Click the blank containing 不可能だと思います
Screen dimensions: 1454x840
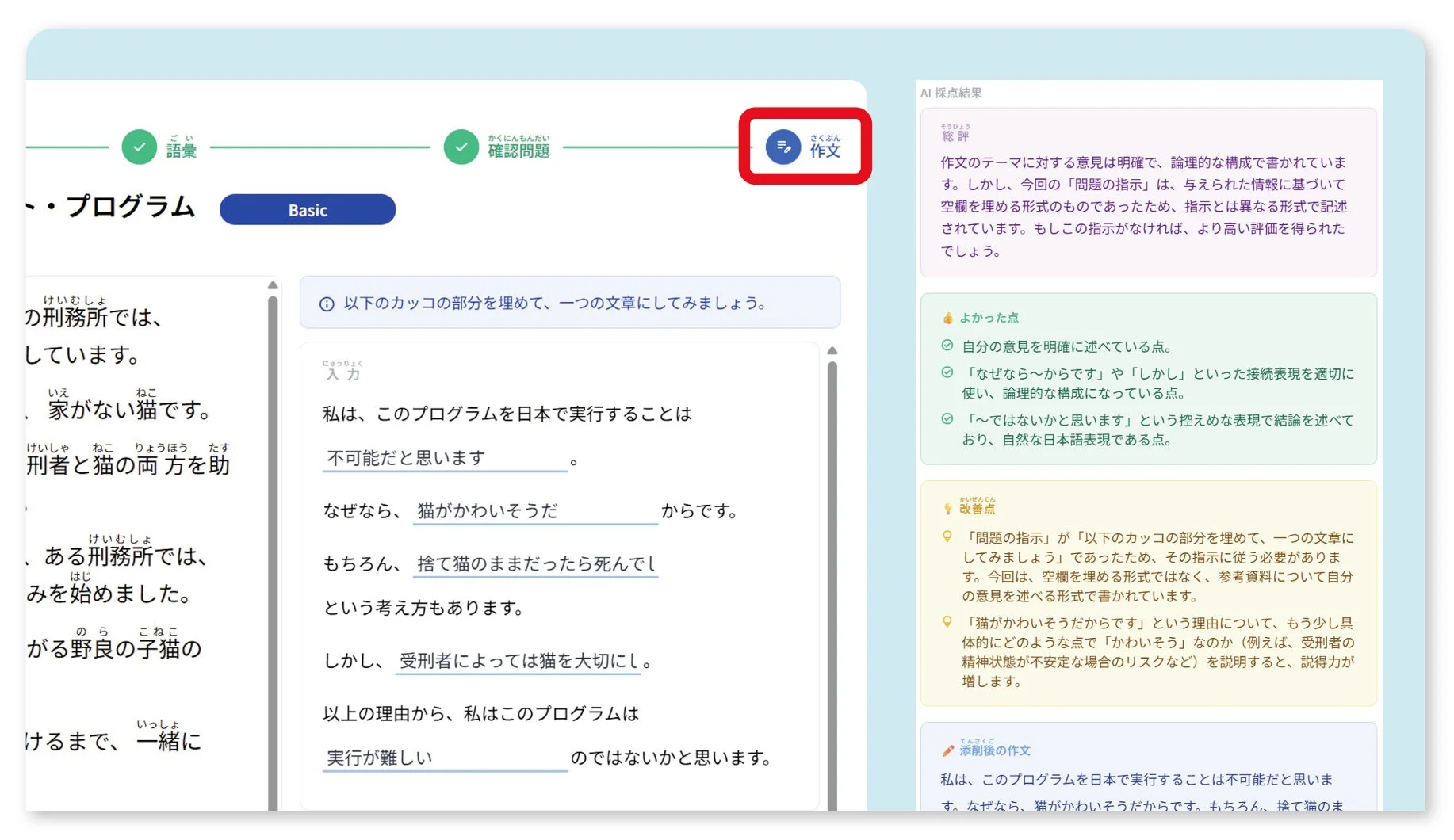(x=445, y=459)
